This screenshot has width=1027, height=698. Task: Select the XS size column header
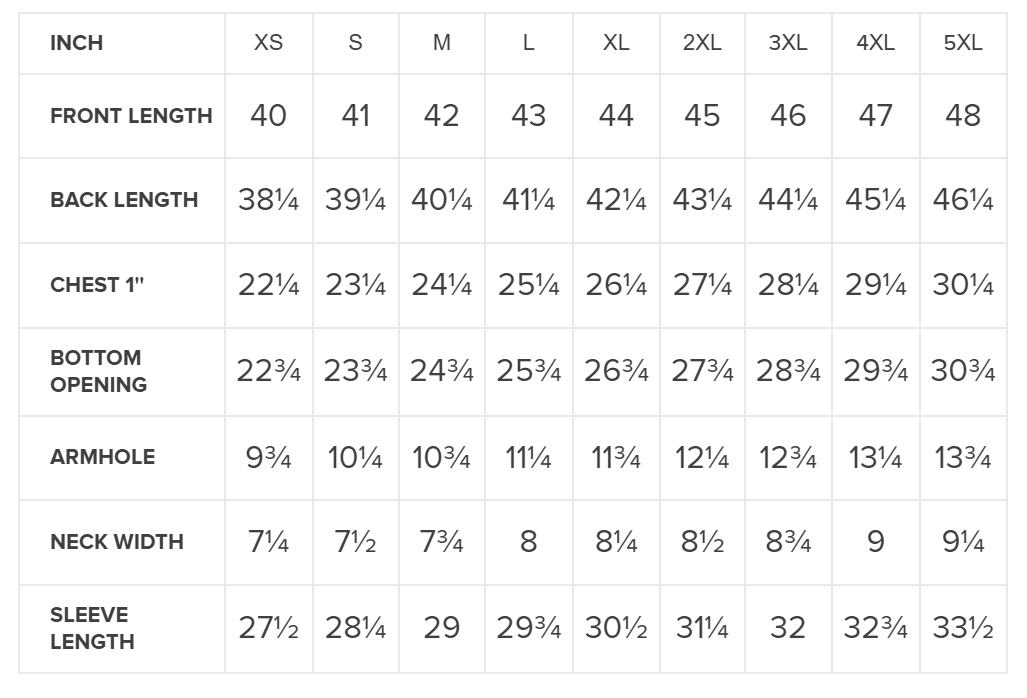tap(269, 43)
